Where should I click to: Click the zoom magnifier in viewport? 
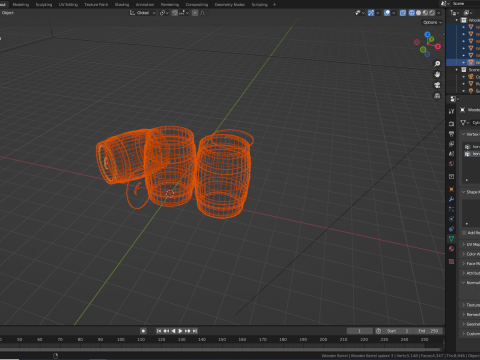pyautogui.click(x=437, y=64)
